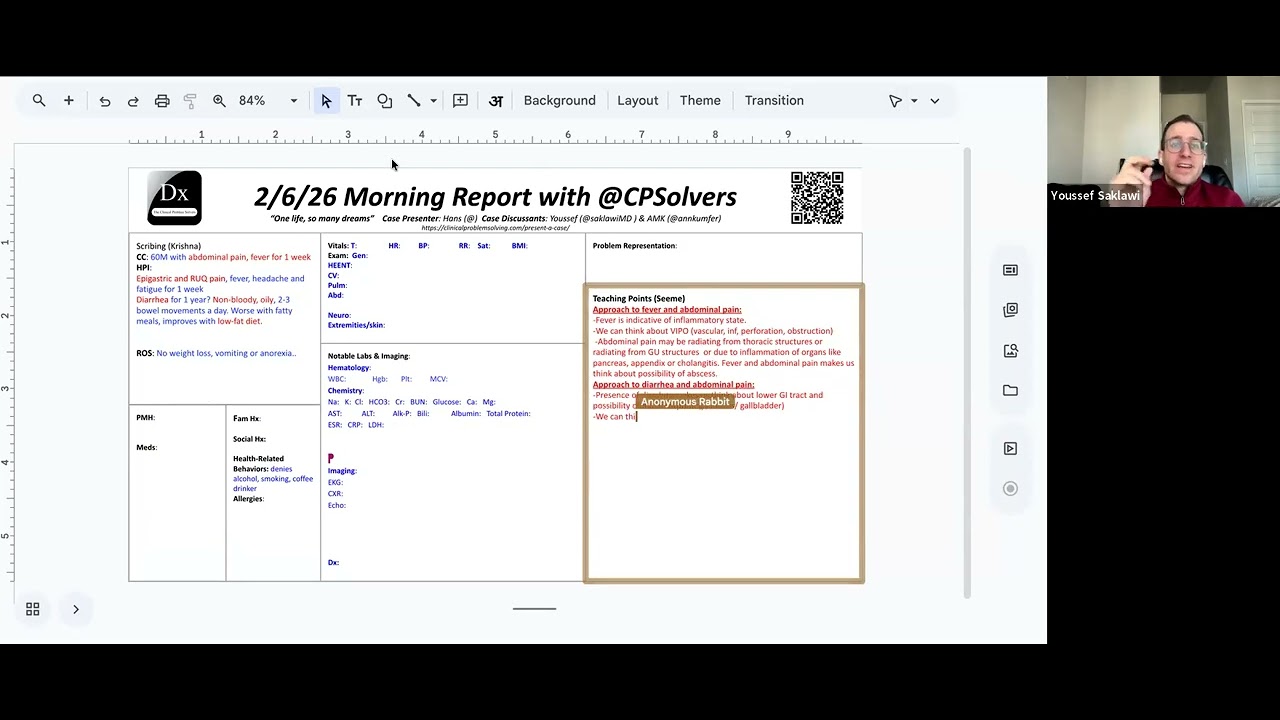Click the horizontal ruler above slide
The width and height of the screenshot is (1280, 720).
pyautogui.click(x=495, y=137)
